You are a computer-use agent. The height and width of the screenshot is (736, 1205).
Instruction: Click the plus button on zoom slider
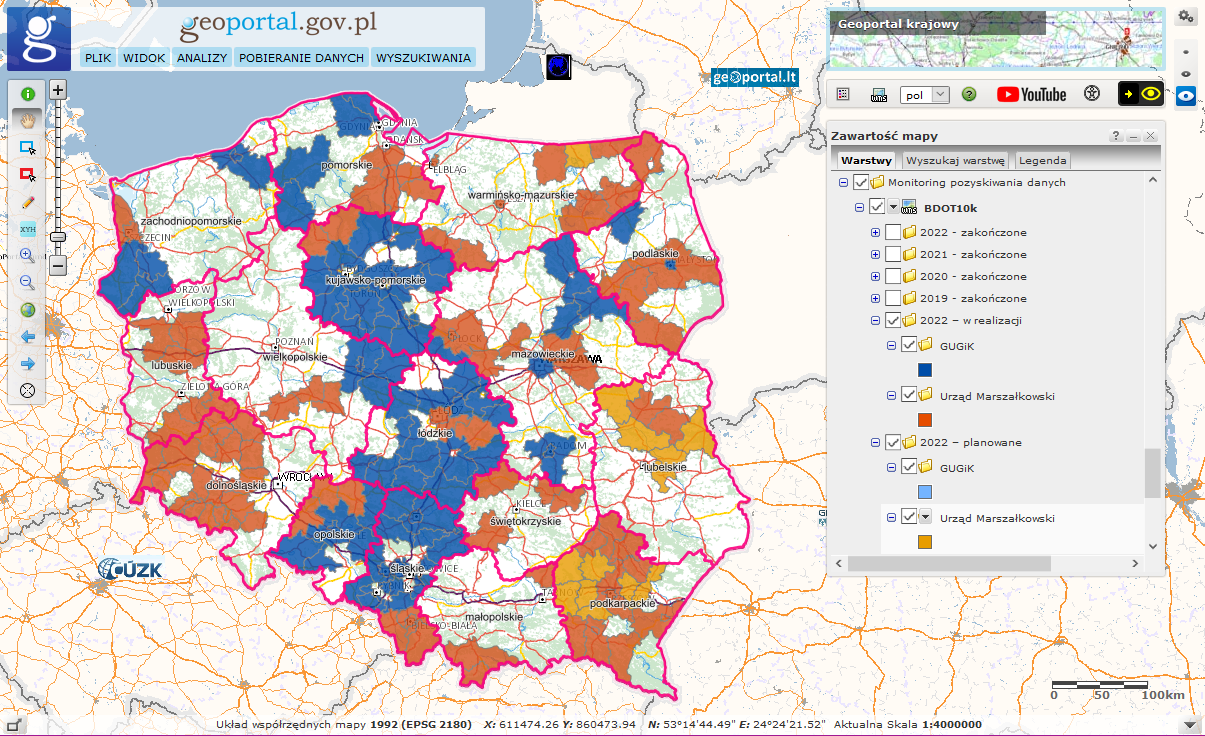click(x=58, y=90)
